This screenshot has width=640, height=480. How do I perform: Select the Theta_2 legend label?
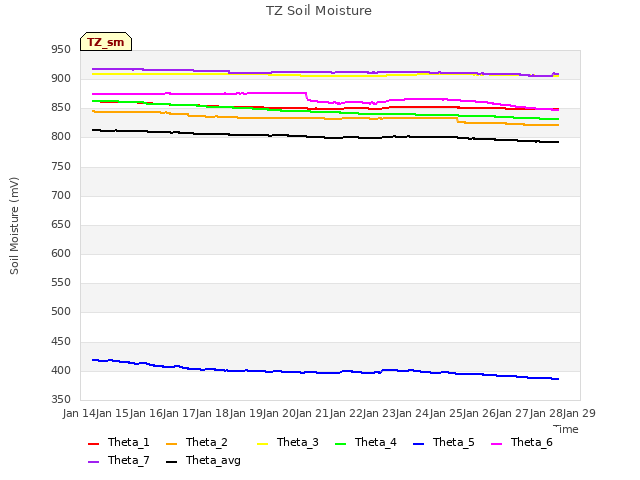click(207, 442)
